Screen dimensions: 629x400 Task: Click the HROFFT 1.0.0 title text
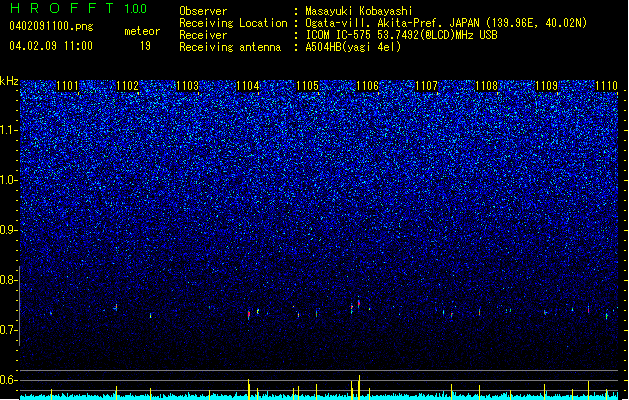[x=79, y=8]
